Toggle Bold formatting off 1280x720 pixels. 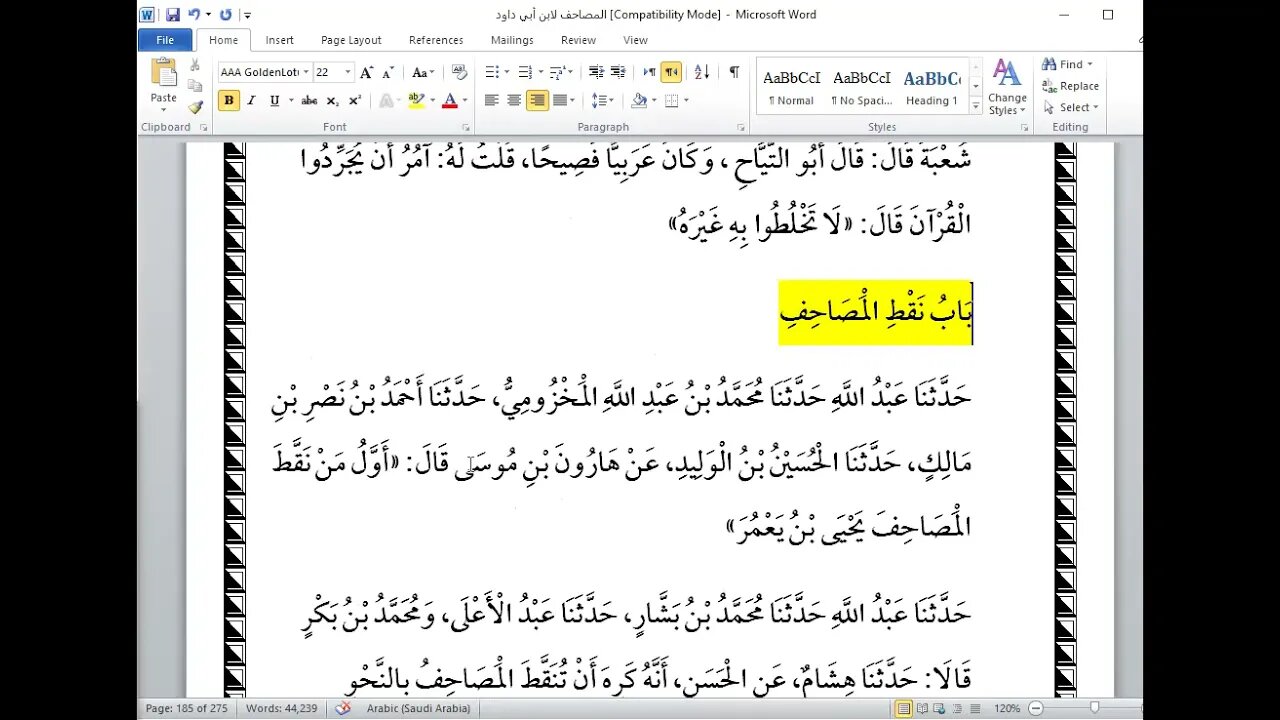(228, 100)
